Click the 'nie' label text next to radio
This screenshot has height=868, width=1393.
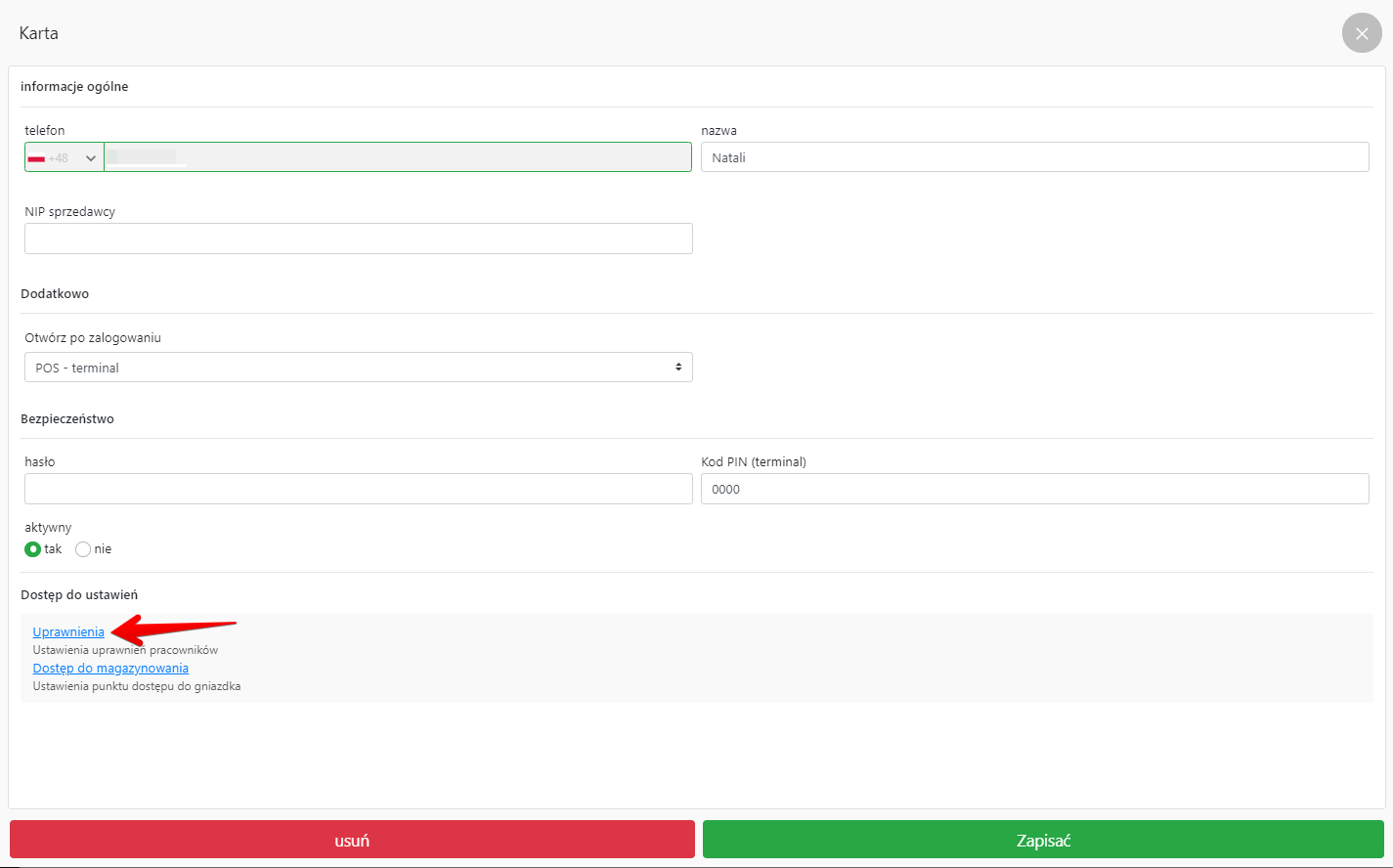coord(103,549)
